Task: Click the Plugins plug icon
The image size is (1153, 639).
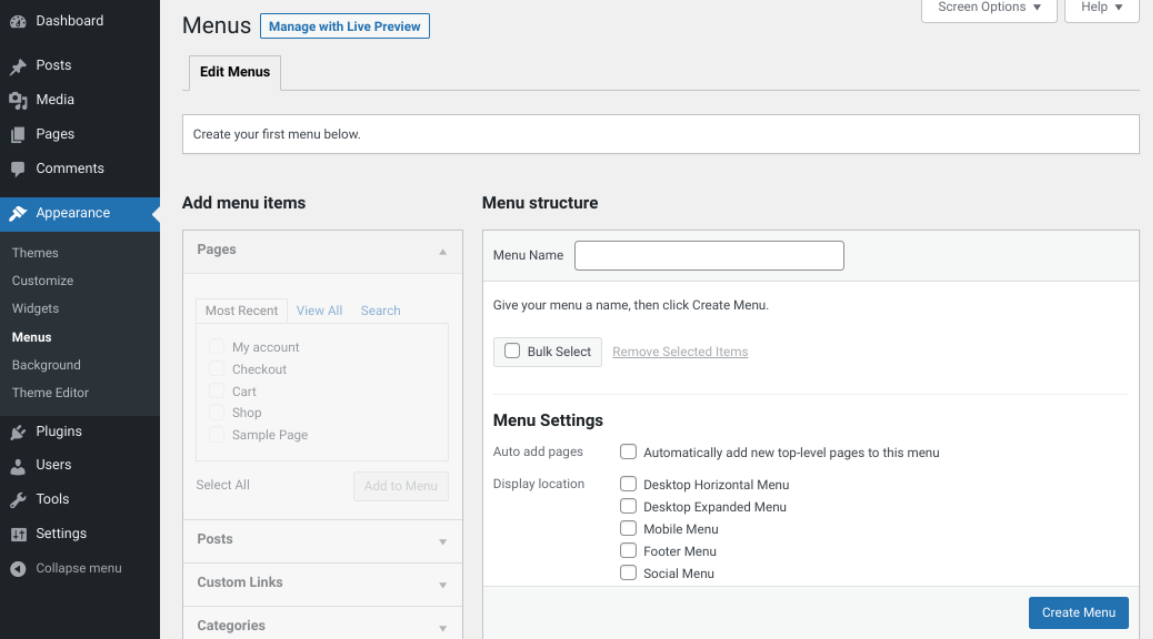Action: [x=18, y=432]
